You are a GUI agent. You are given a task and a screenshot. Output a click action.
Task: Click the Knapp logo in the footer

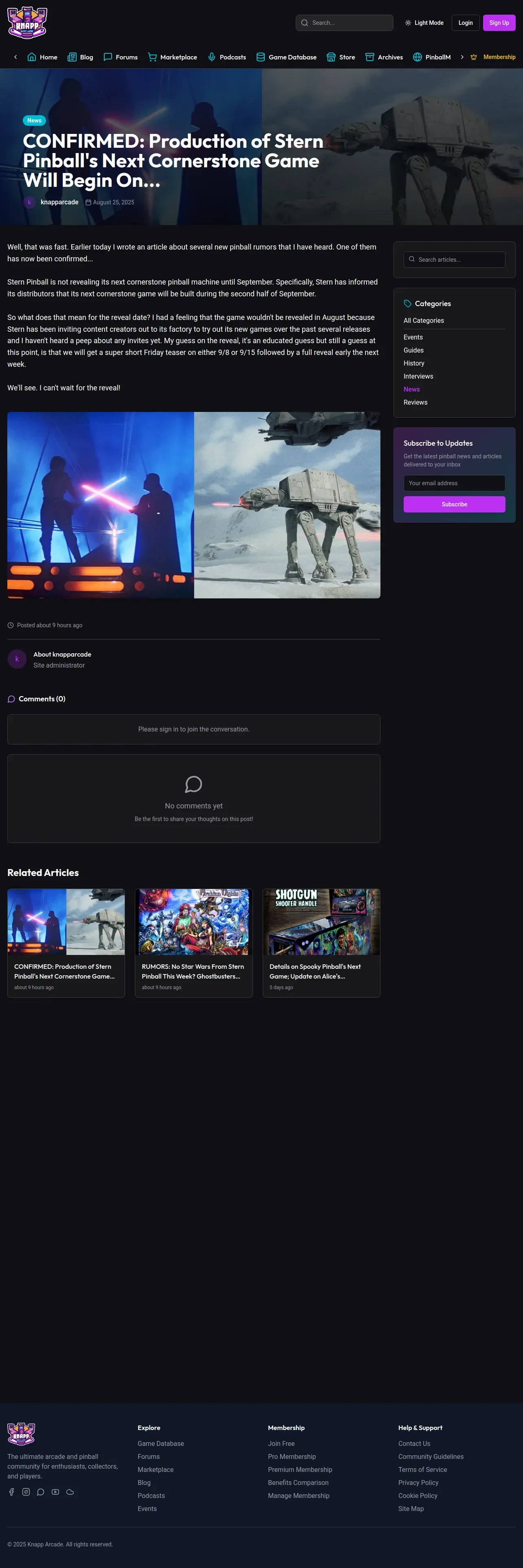pos(21,1434)
